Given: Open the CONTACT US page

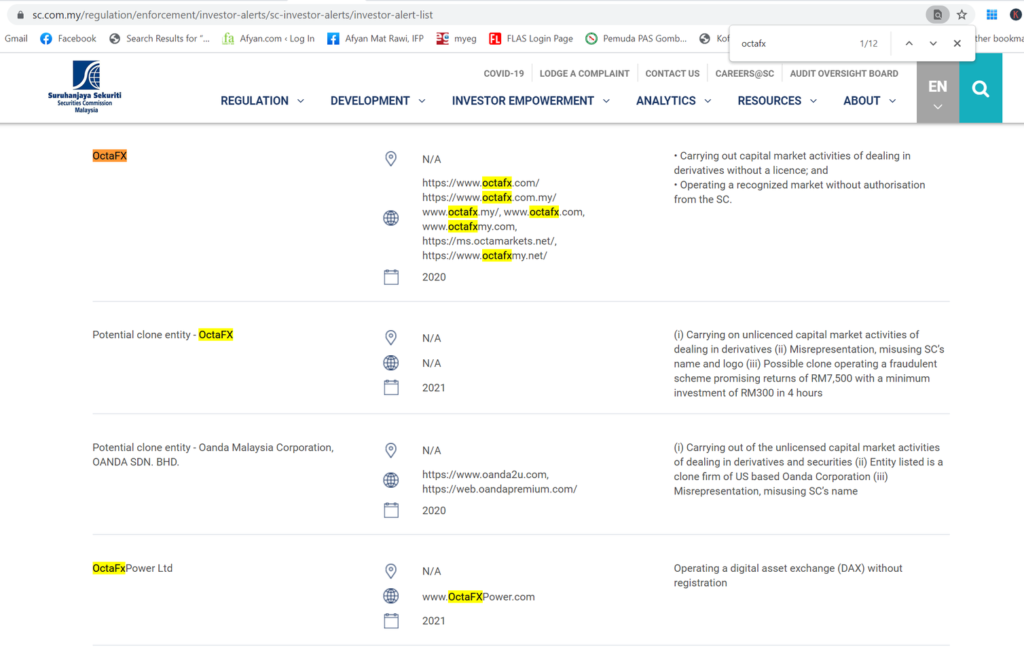Looking at the screenshot, I should [x=672, y=73].
